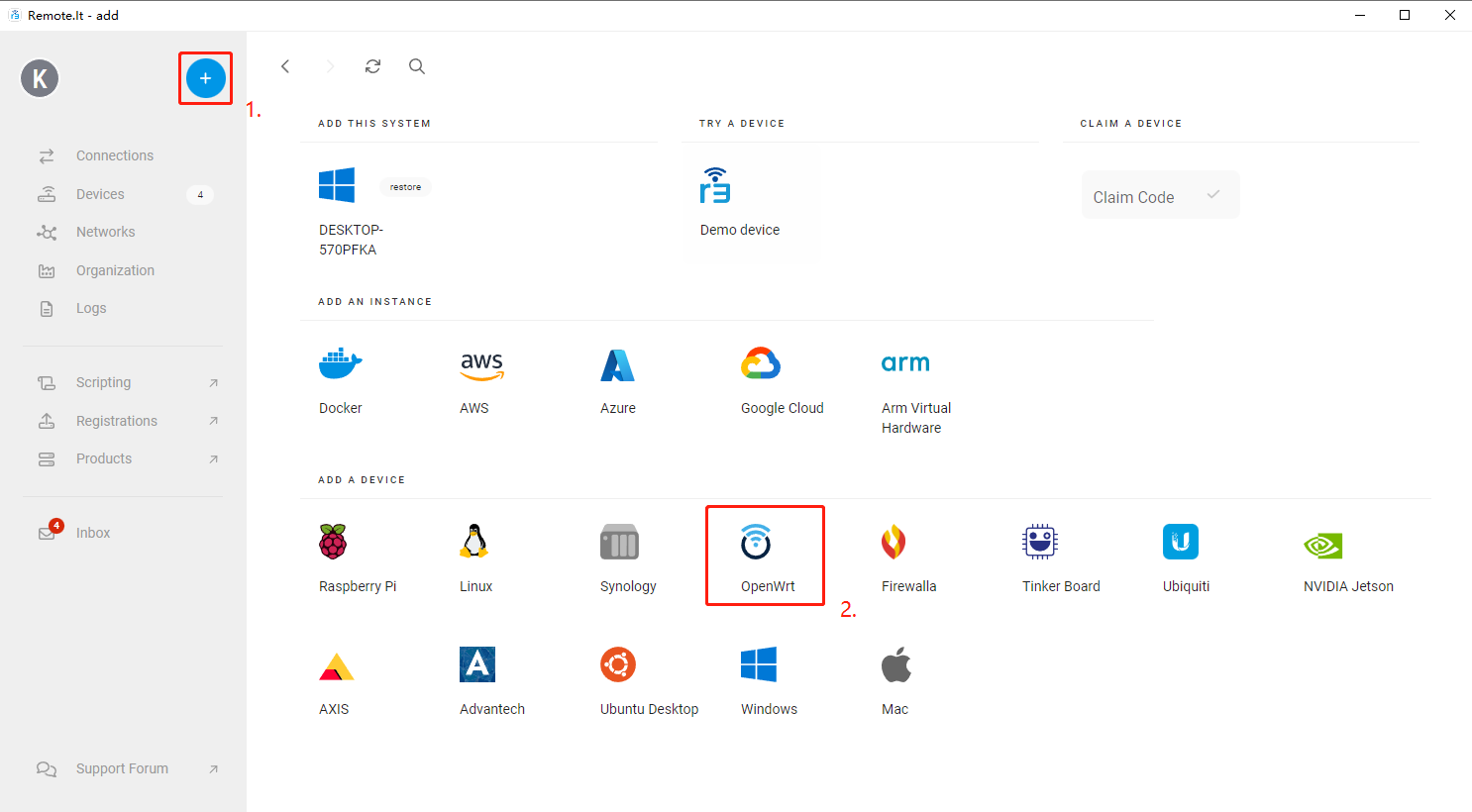Go back with the left arrow

(285, 66)
